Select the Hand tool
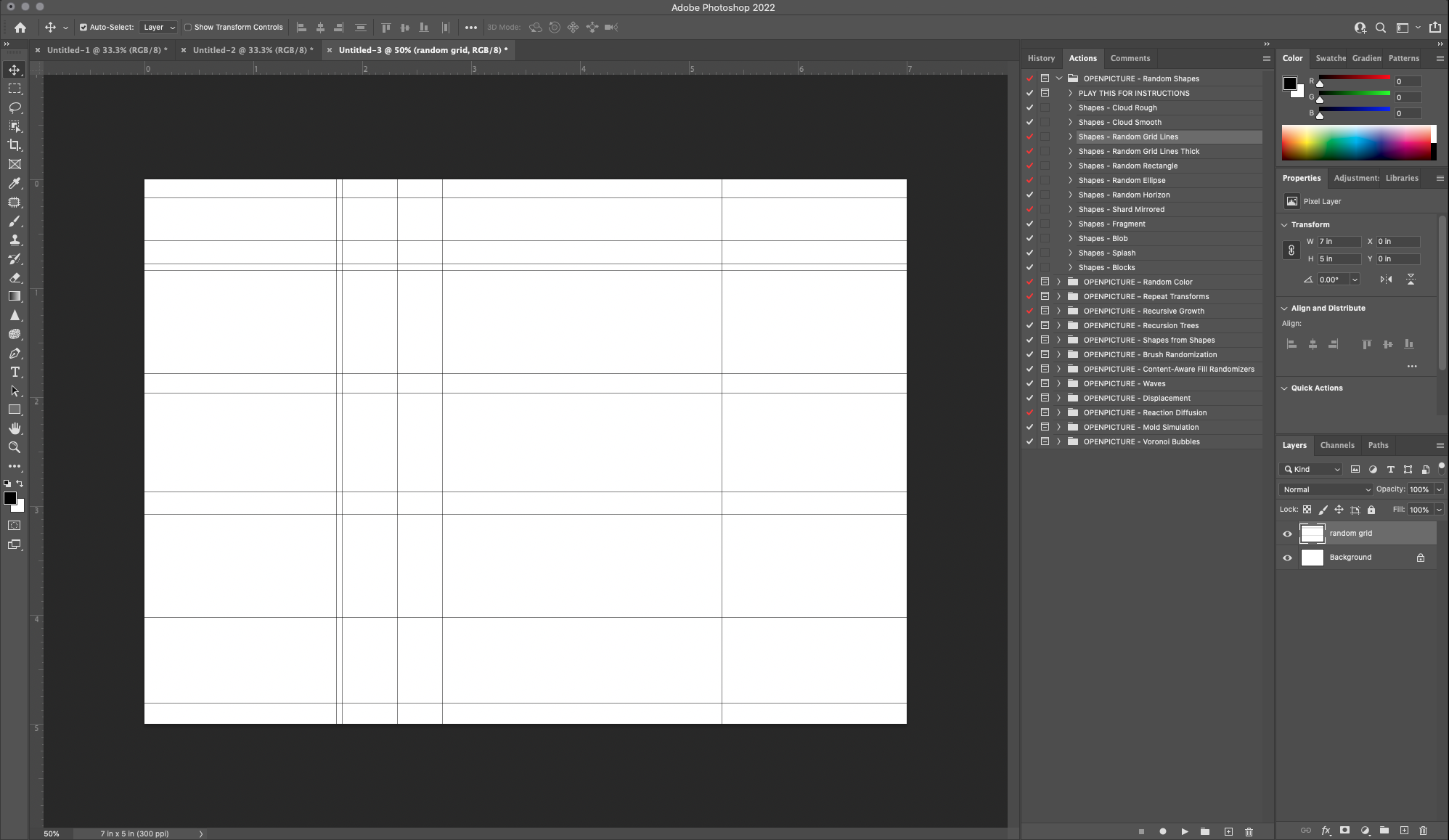 tap(15, 428)
